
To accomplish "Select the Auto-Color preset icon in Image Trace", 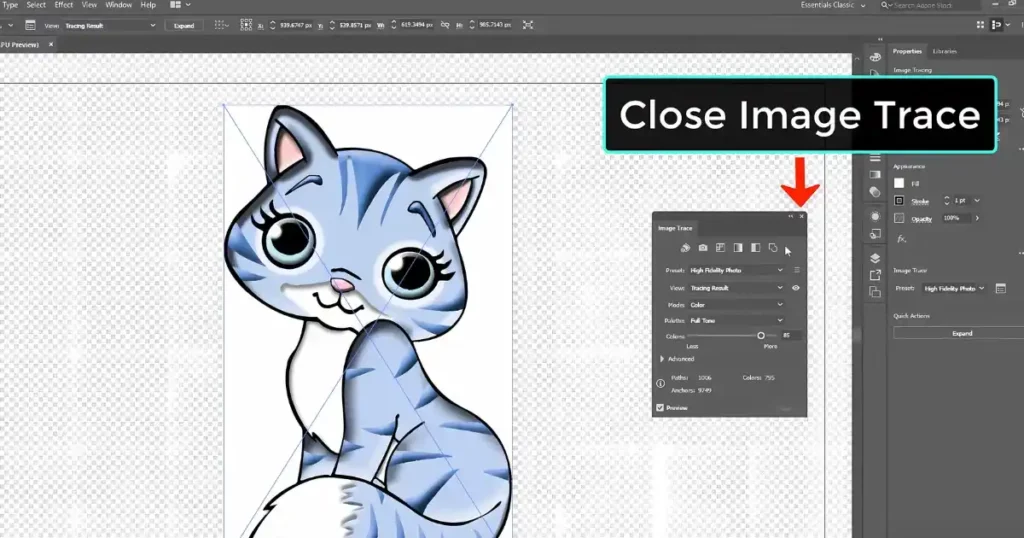I will coord(685,248).
